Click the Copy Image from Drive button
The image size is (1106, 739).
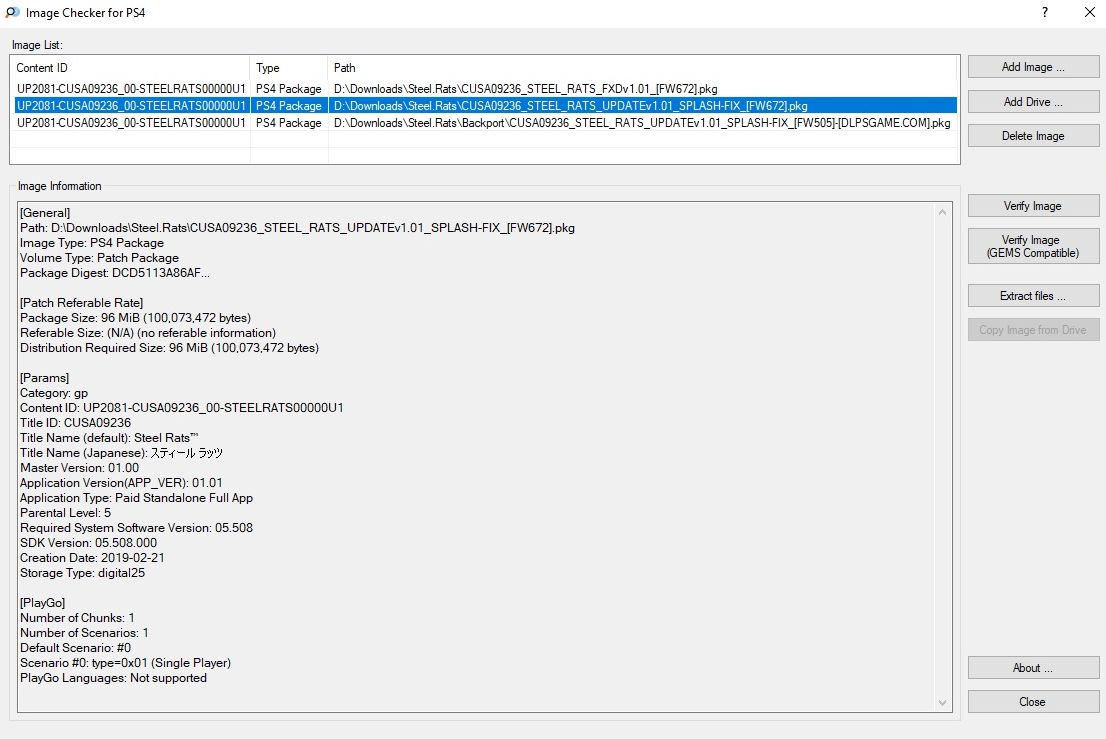click(x=1033, y=329)
